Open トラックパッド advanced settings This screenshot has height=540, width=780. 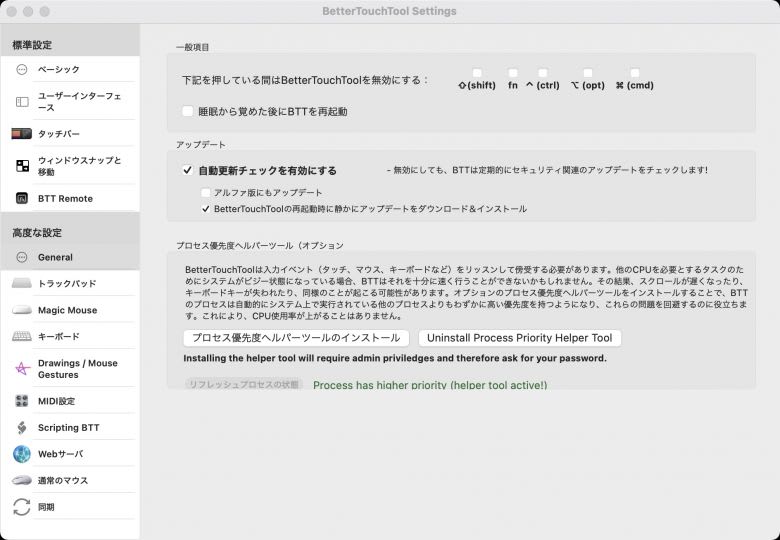pos(71,283)
